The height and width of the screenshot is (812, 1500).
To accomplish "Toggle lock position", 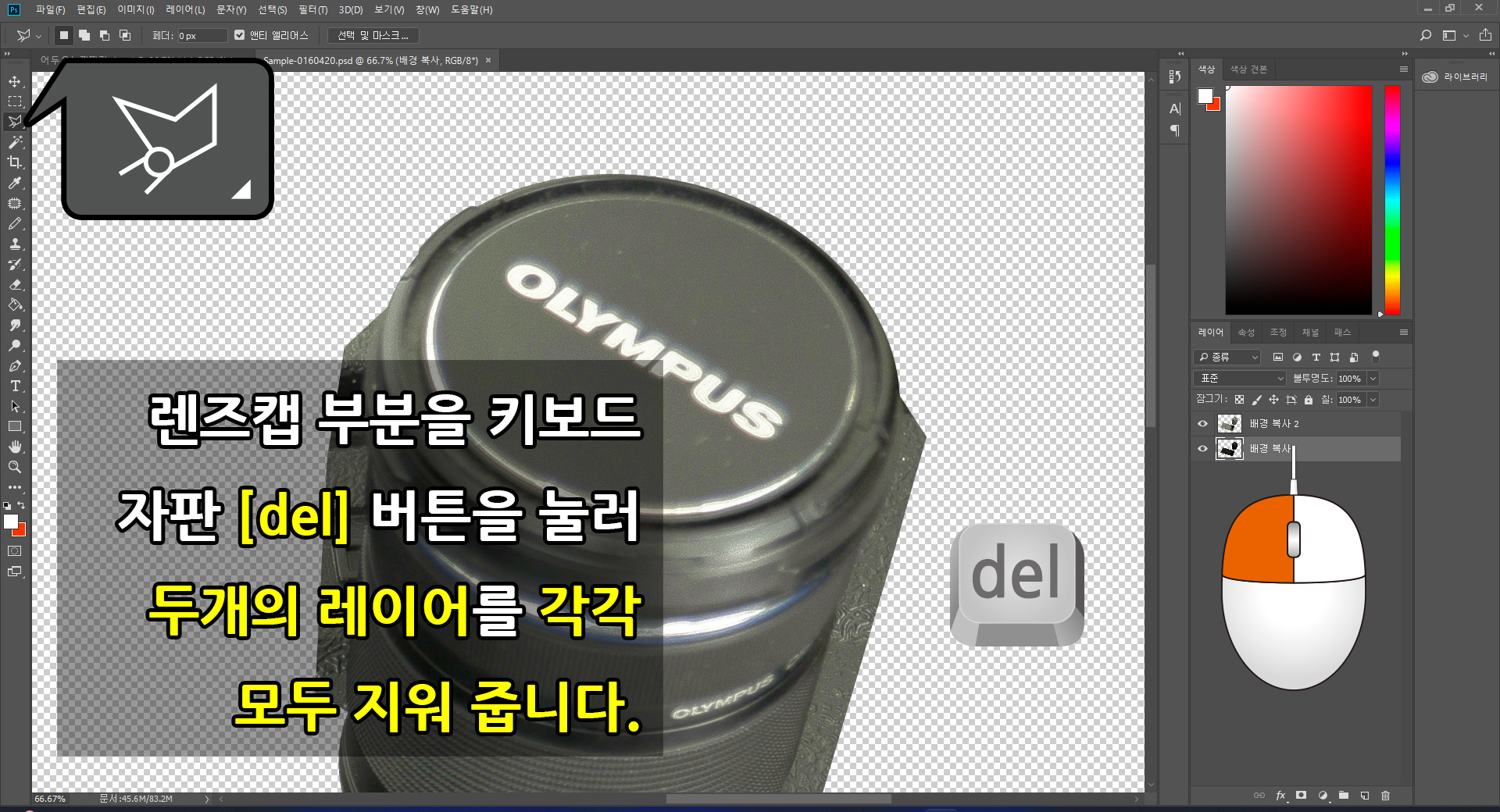I will coord(1273,400).
